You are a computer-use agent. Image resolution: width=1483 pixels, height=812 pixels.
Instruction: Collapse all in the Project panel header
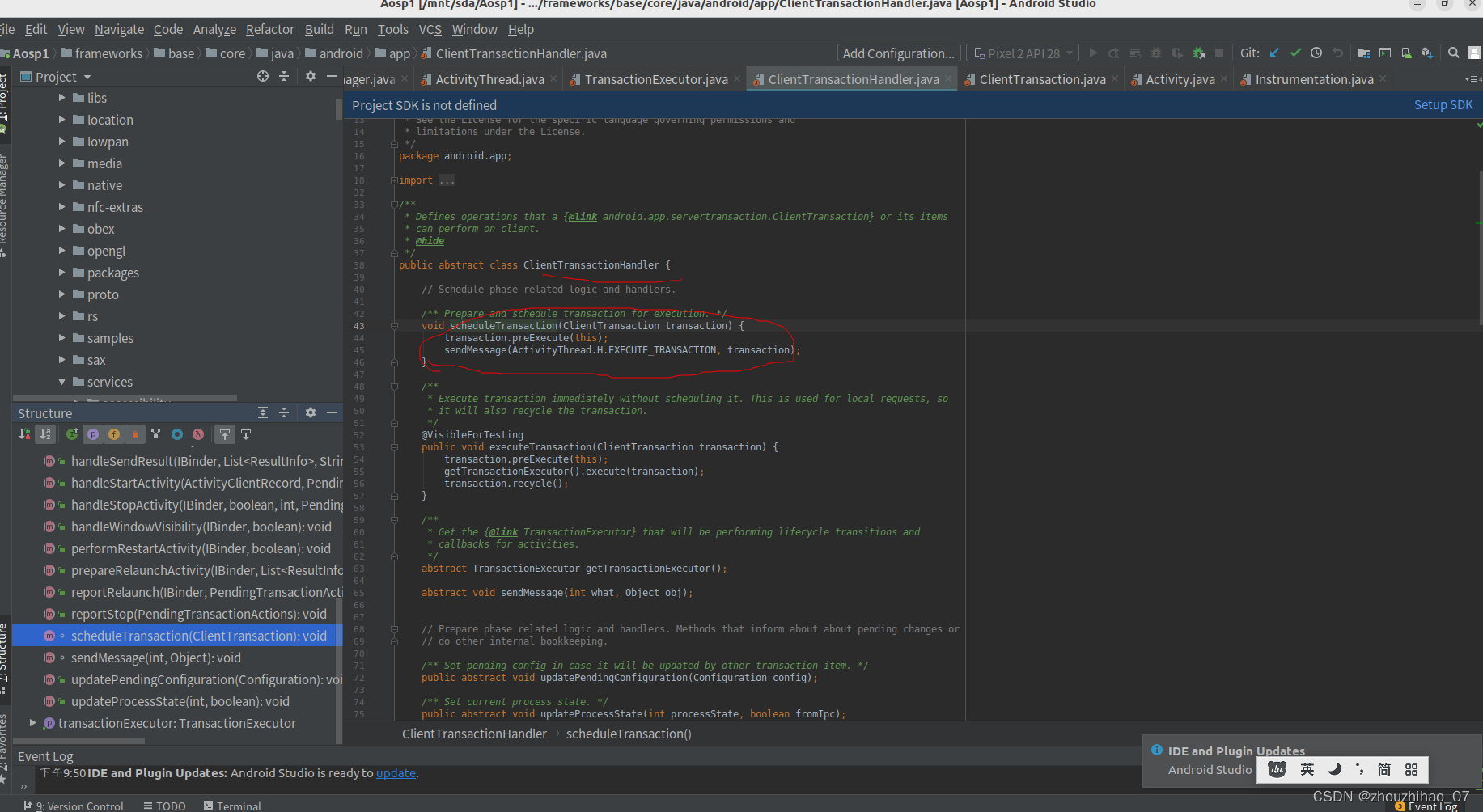284,76
